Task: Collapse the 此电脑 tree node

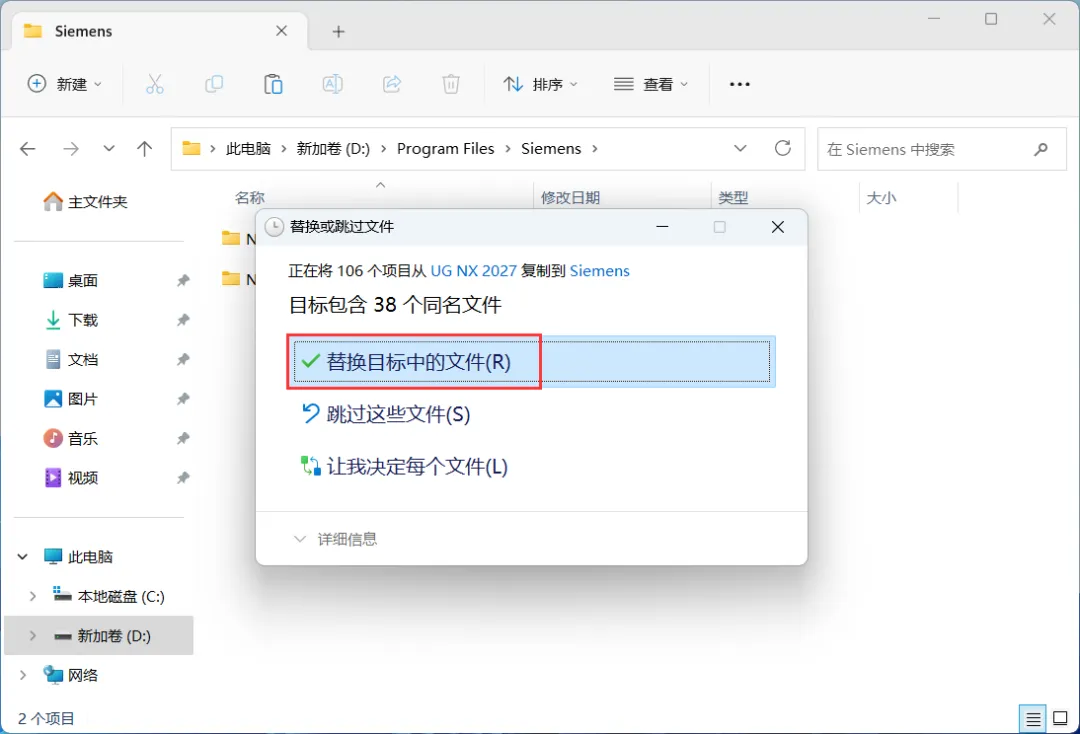Action: (23, 556)
